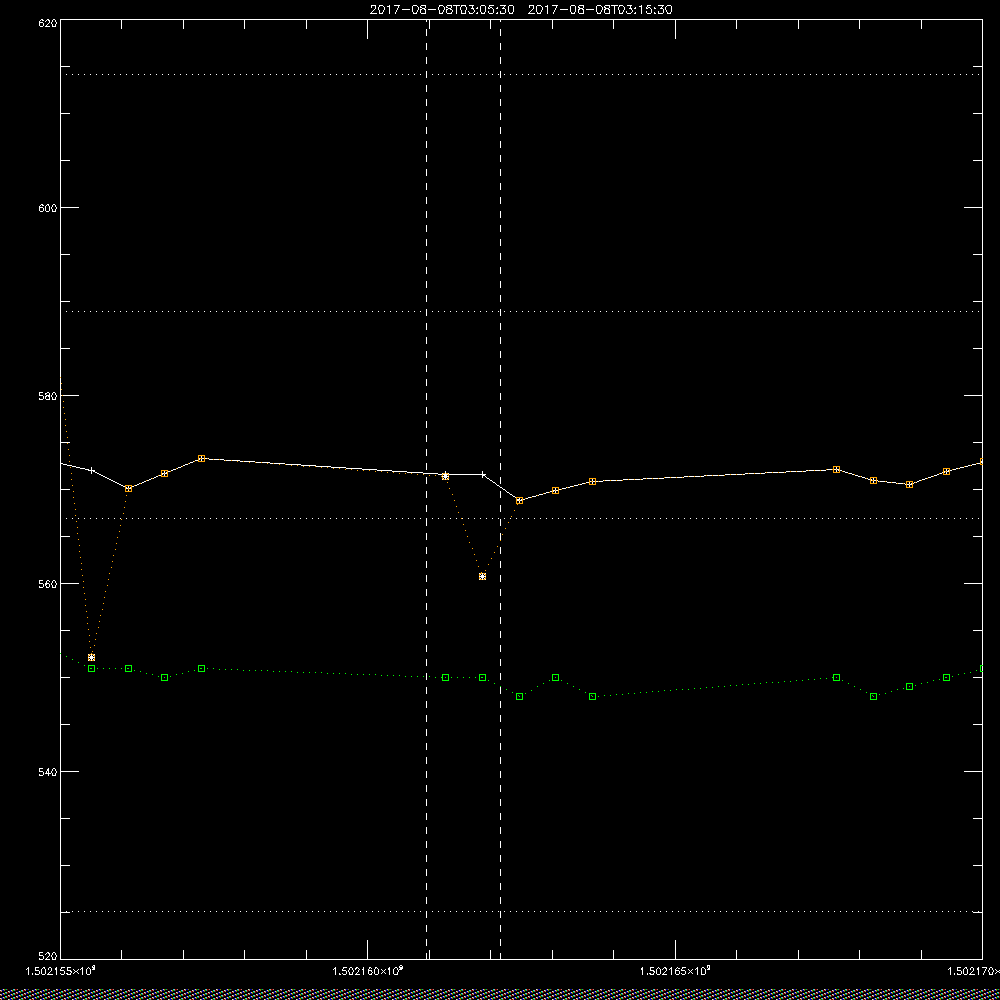Select the 560 y-axis label
1000x1000 pixels.
48,584
